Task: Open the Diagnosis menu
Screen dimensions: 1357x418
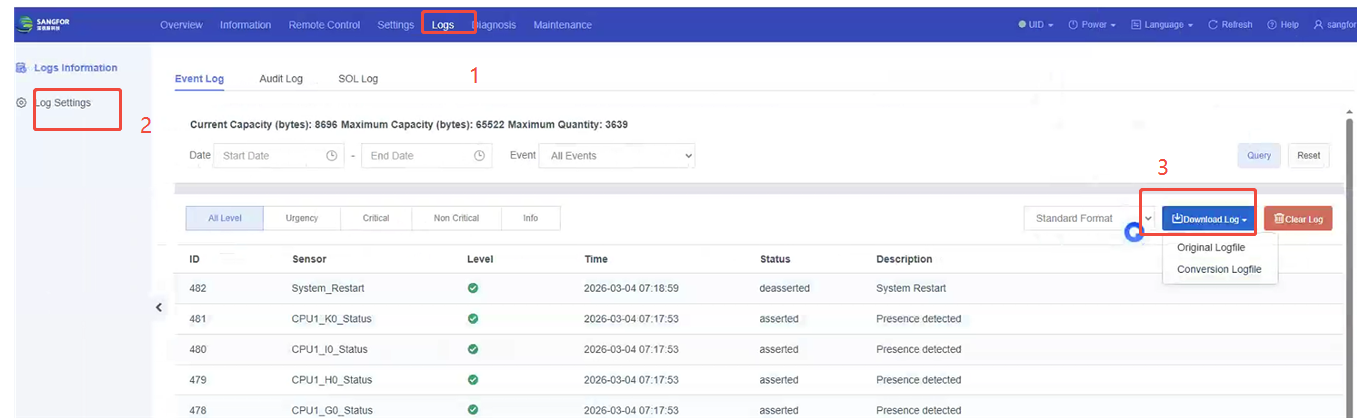Action: coord(494,25)
